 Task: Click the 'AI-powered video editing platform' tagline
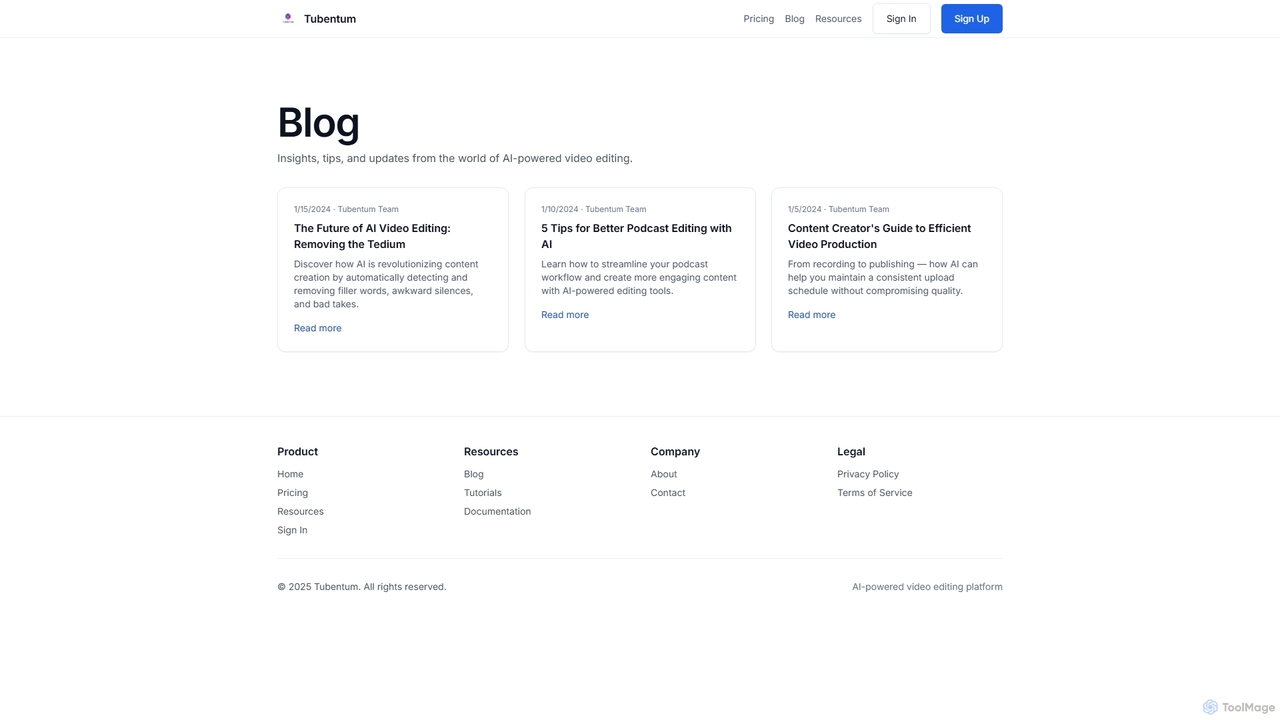927,587
